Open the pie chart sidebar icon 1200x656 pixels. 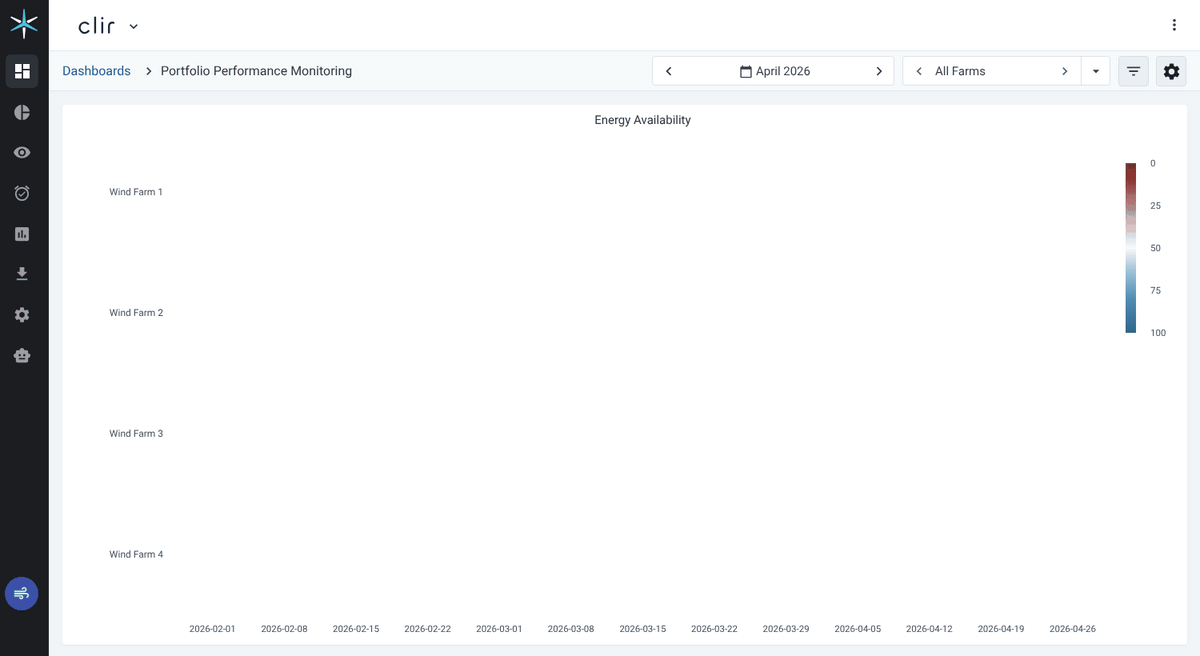[x=22, y=112]
